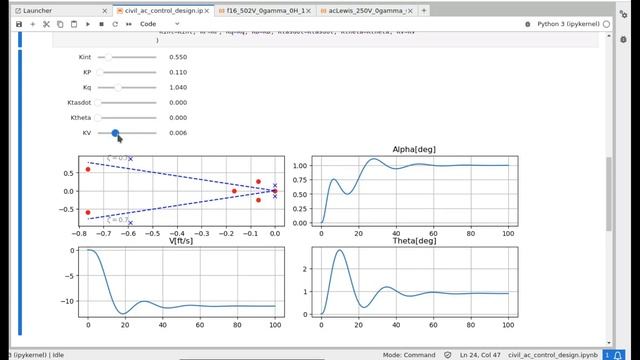640x360 pixels.
Task: Switch to the acLewis_250V_0gamma tab
Action: [367, 11]
